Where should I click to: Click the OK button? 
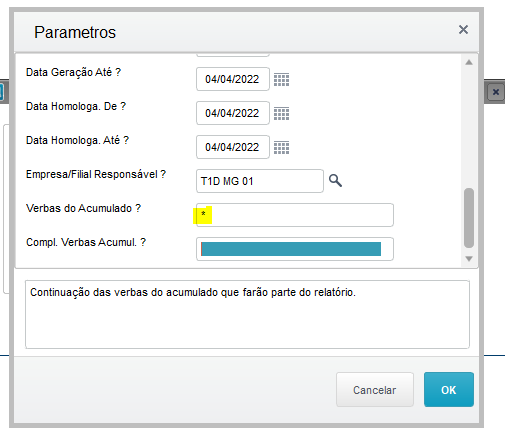449,389
